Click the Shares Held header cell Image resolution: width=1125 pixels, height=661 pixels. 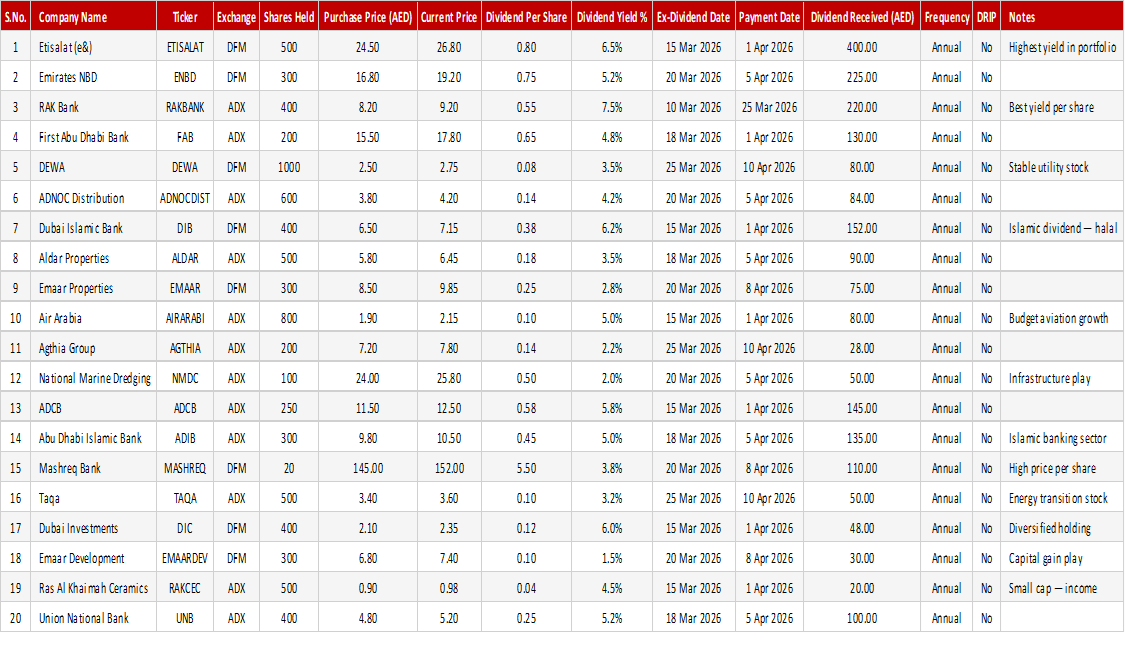pyautogui.click(x=288, y=17)
